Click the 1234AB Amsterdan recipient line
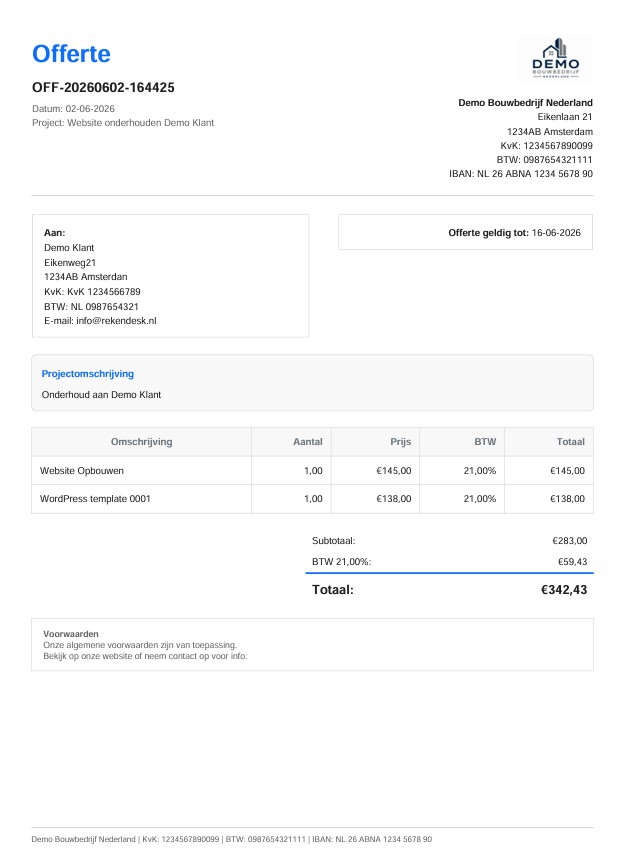This screenshot has height=860, width=621. click(x=86, y=277)
